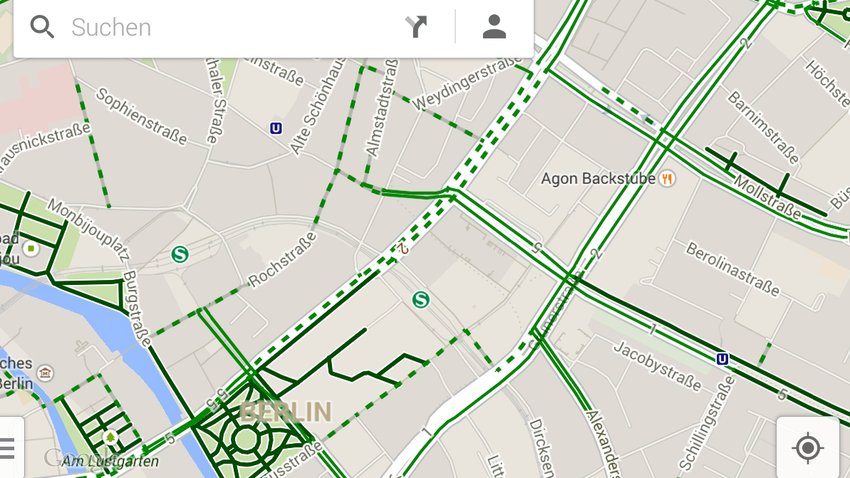Select the S-Bahn icon near Monbijouplatz
850x478 pixels.
click(179, 254)
